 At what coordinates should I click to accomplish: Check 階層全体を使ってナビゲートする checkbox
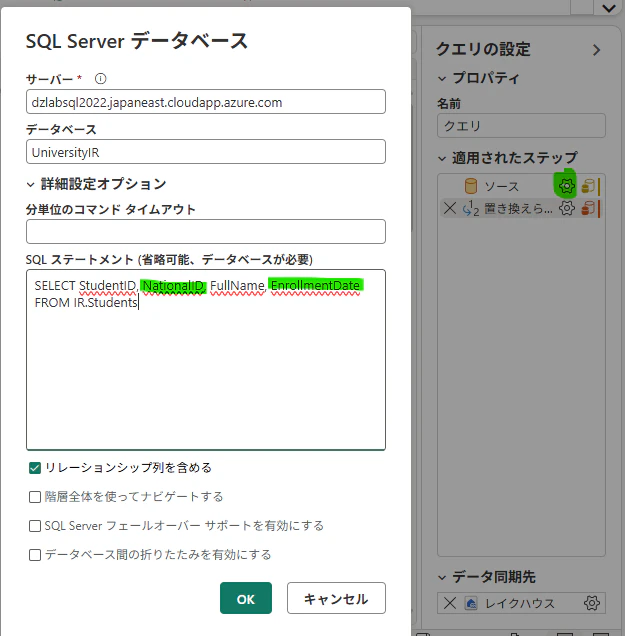coord(35,497)
